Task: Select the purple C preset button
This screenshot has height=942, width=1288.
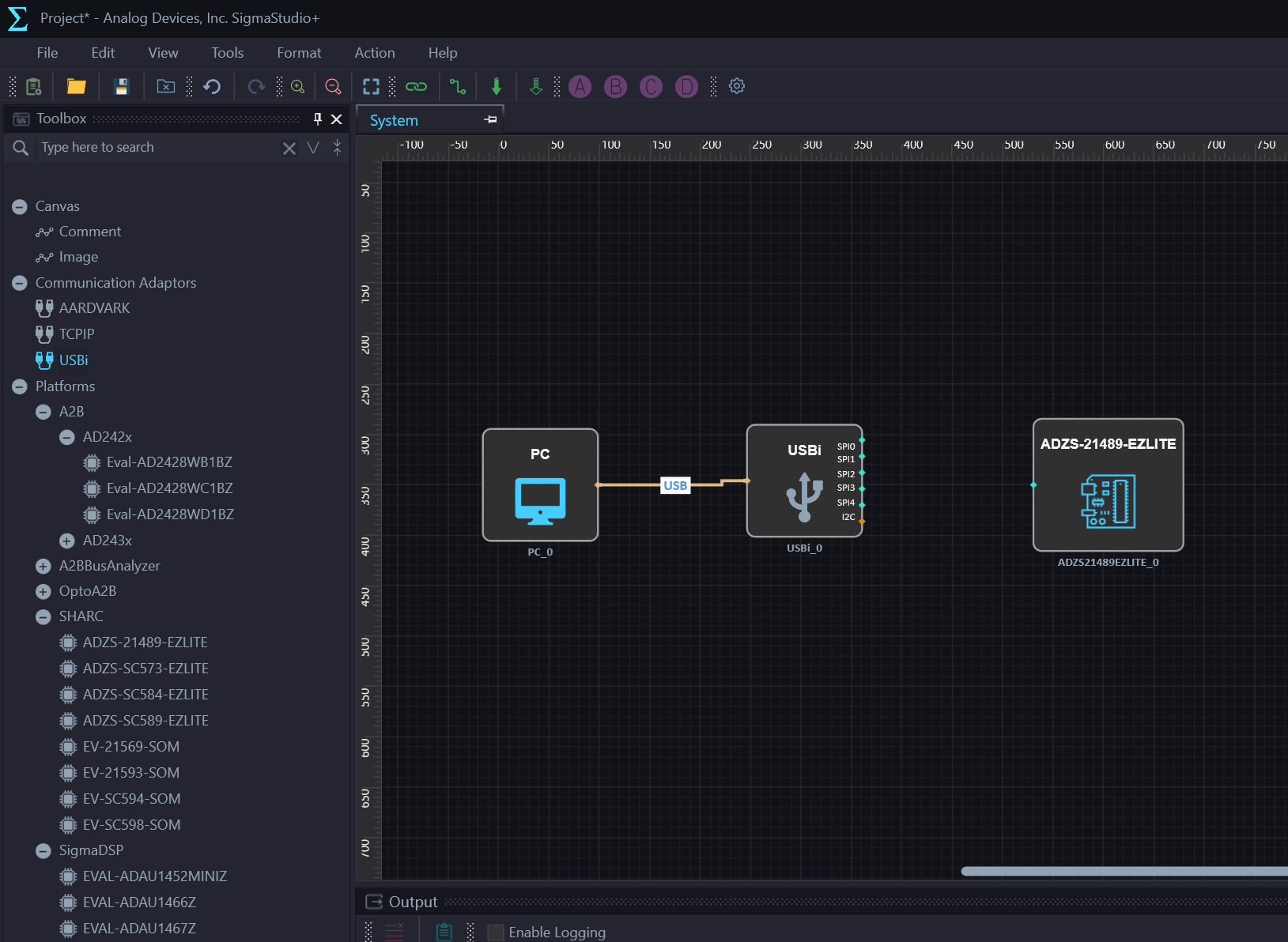Action: (652, 86)
